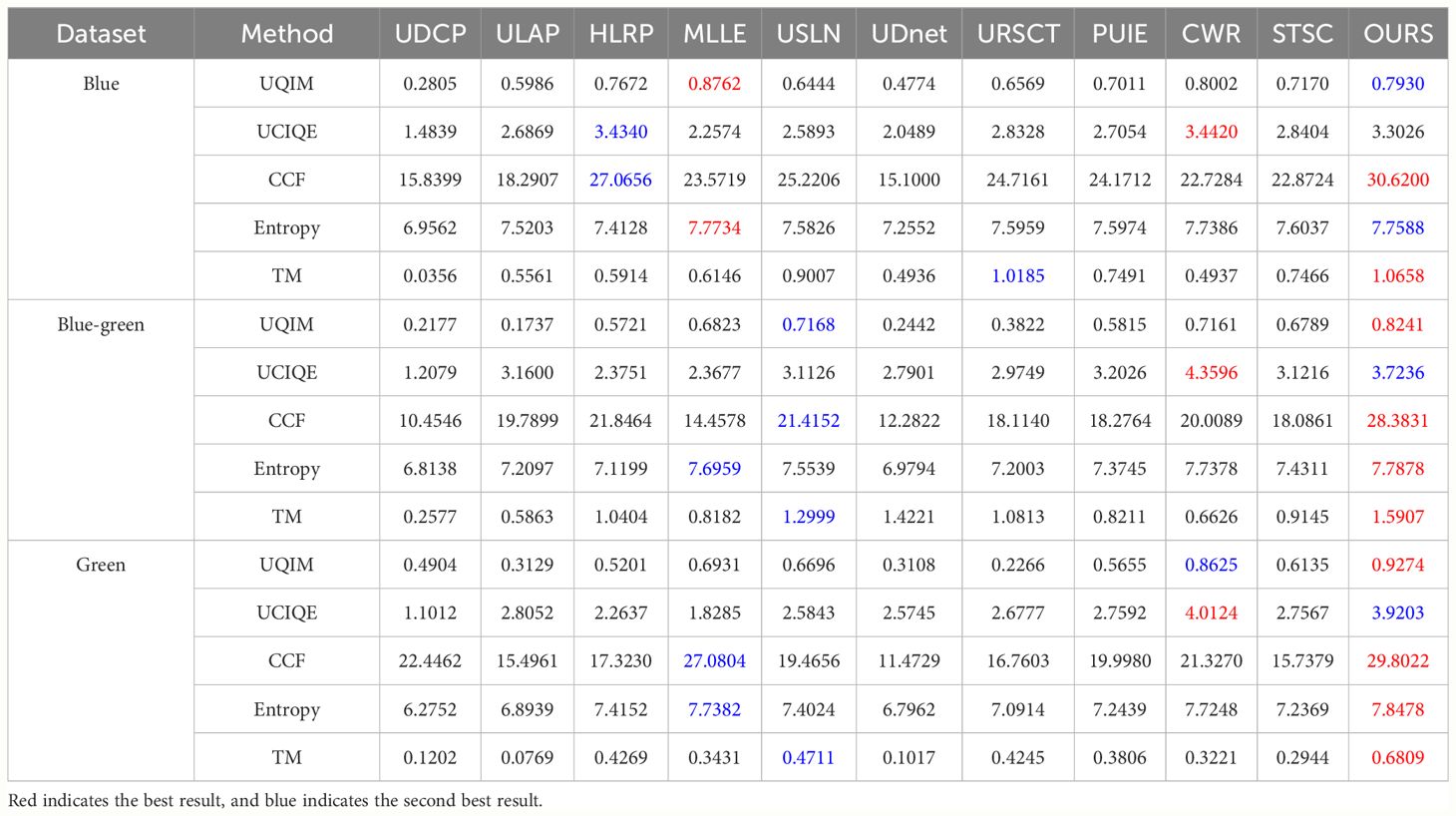Screen dimensions: 1456x816
Task: Click the value 29.8022
Action: (1398, 660)
